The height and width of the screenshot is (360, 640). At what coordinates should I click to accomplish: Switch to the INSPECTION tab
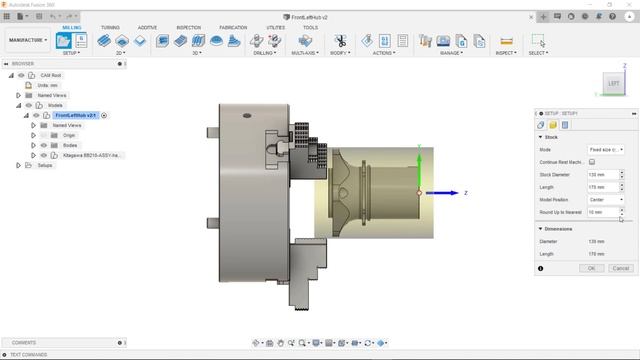click(189, 27)
